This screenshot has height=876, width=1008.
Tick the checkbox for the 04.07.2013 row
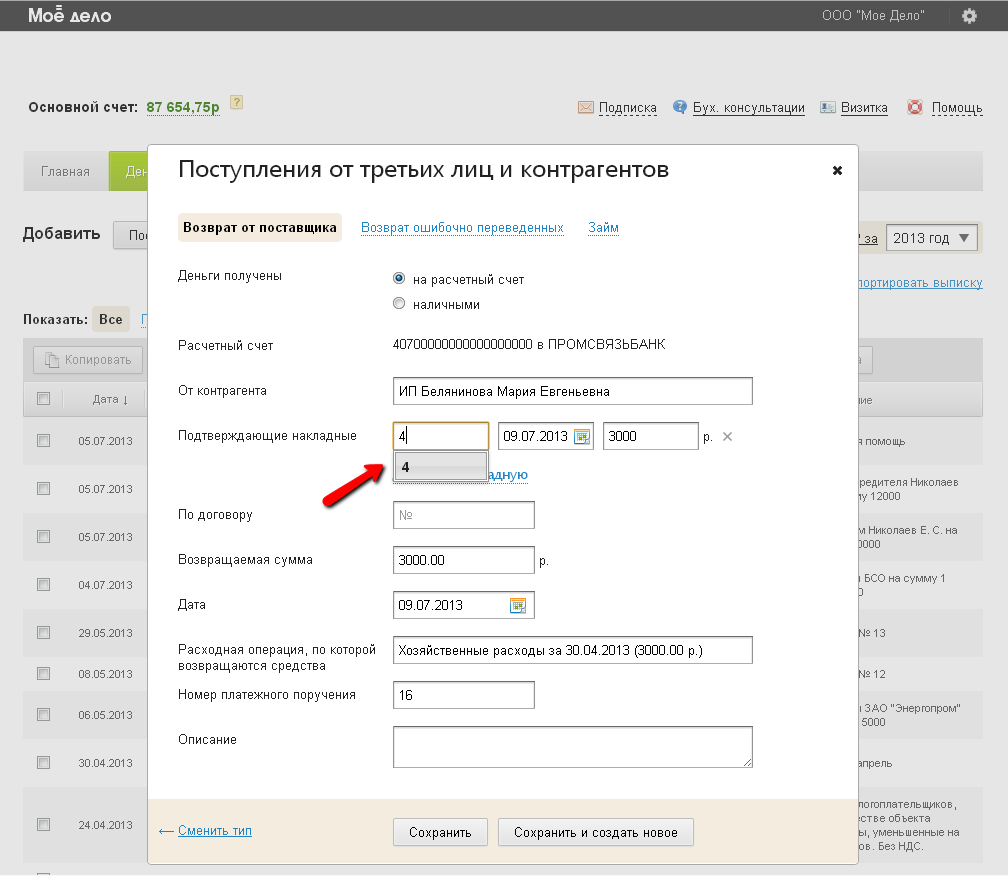click(43, 584)
